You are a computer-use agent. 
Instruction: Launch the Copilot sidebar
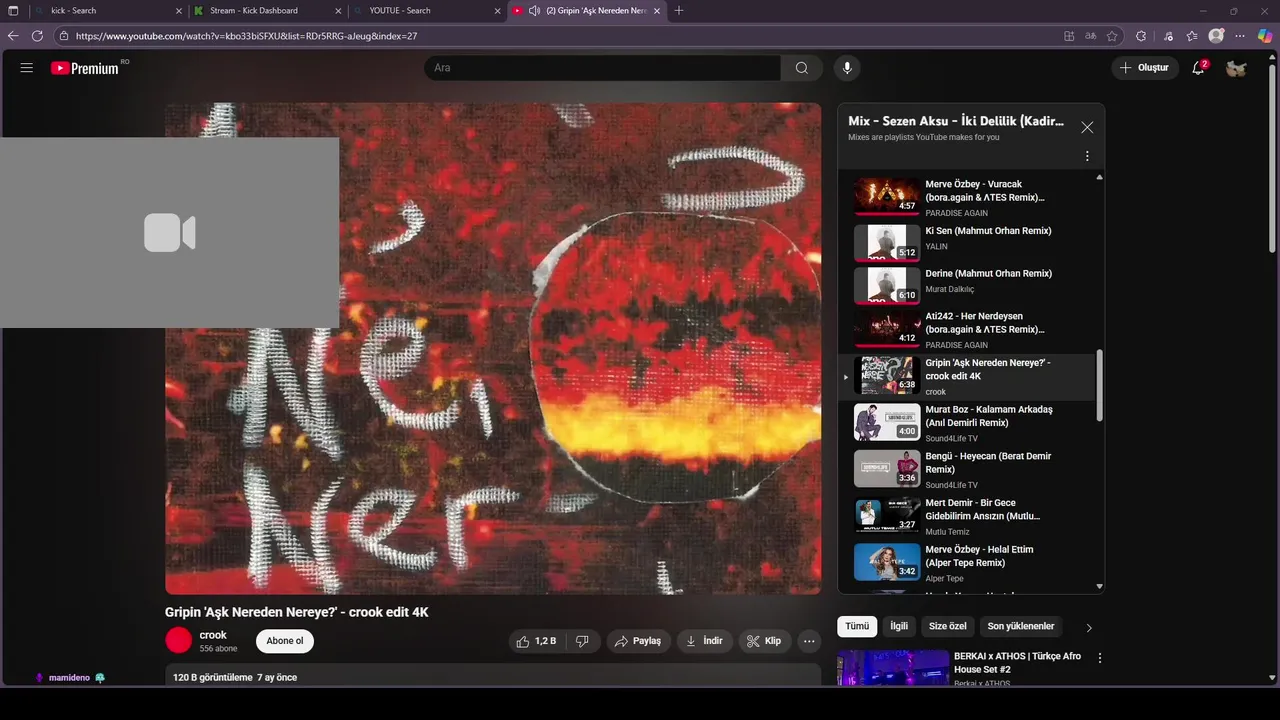(1265, 36)
